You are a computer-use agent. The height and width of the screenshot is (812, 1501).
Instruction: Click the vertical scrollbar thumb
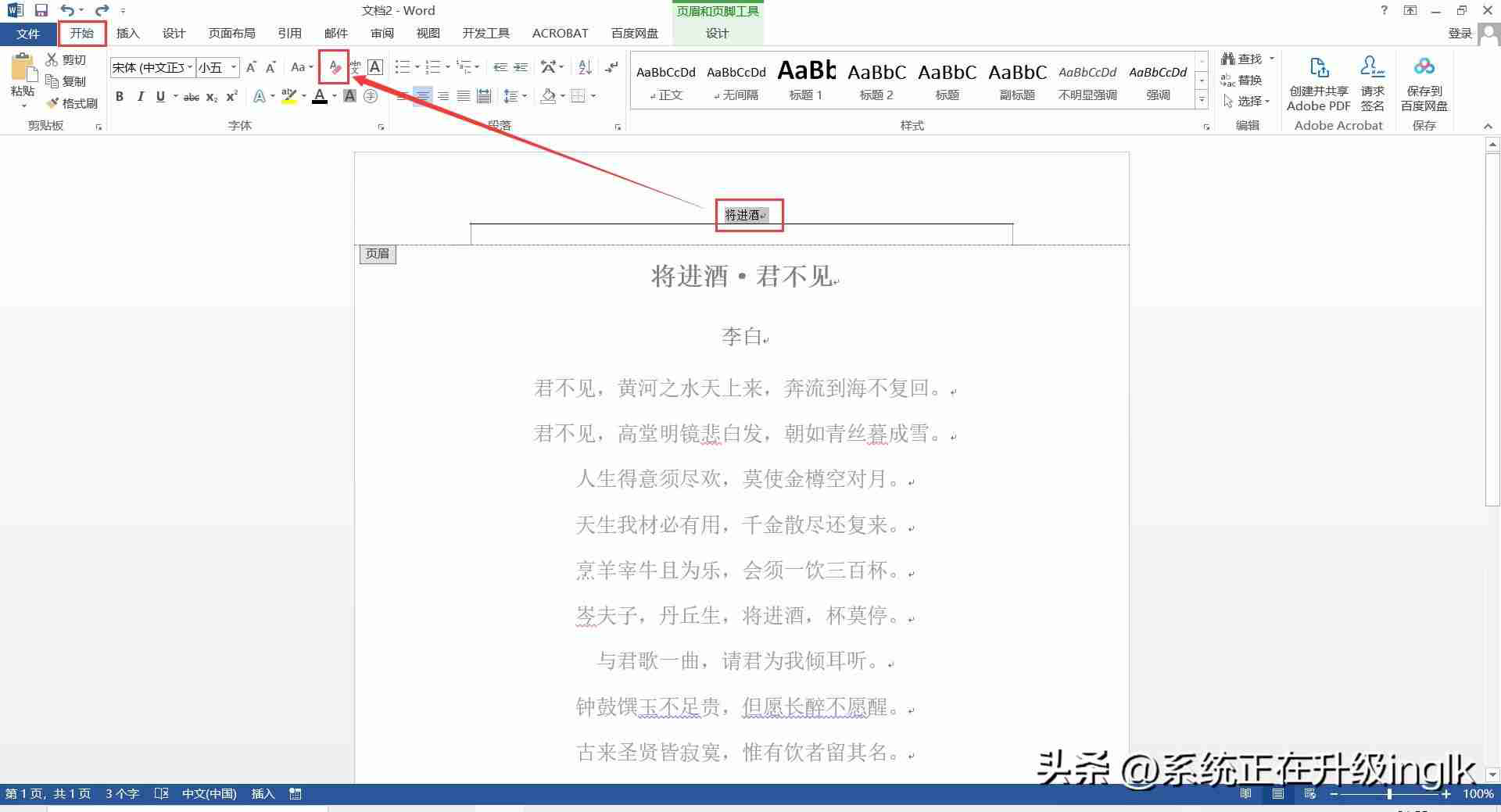point(1492,329)
